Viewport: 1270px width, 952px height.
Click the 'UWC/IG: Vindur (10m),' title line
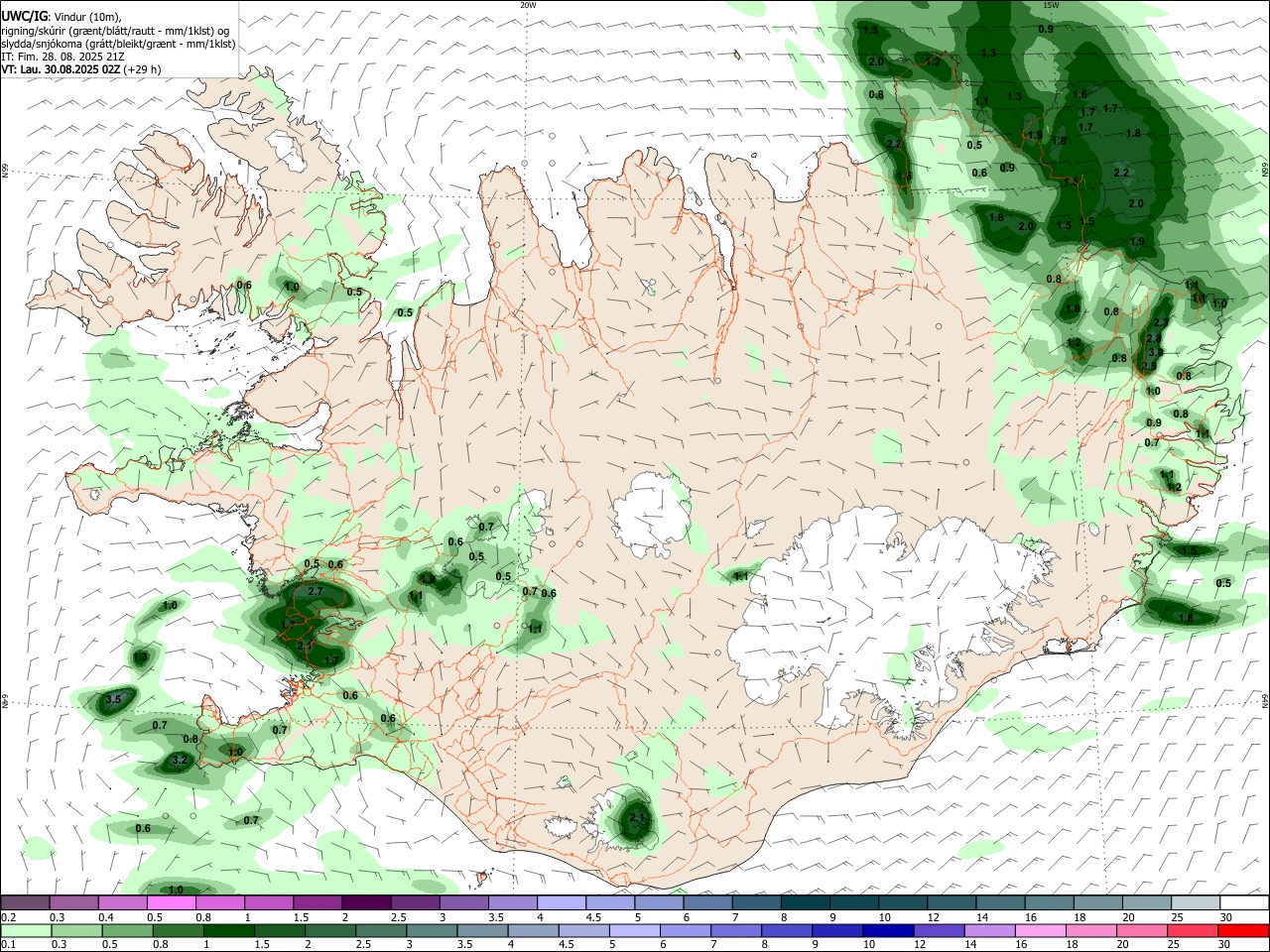pos(62,17)
